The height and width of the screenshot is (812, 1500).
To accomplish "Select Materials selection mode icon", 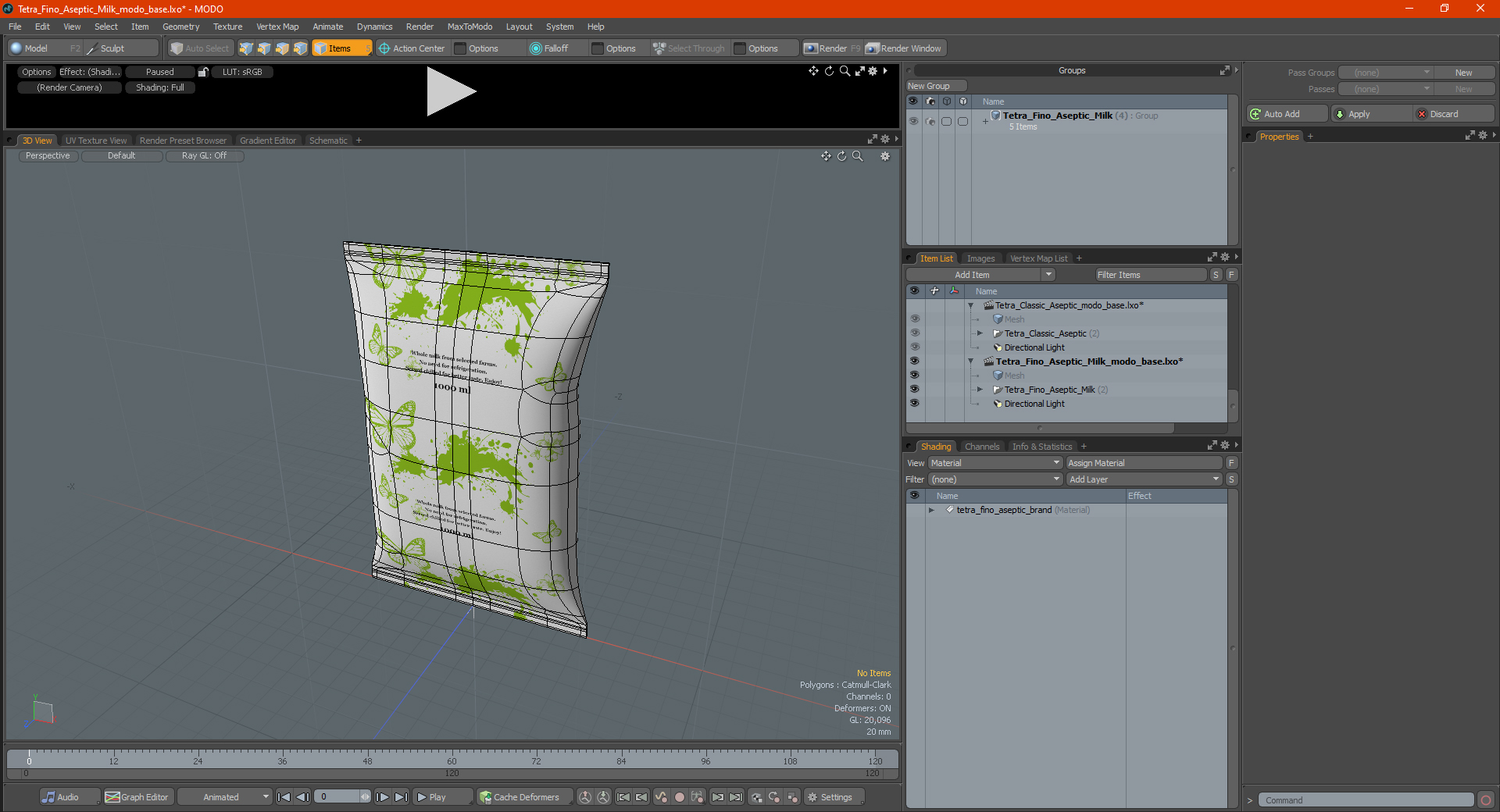I will click(x=300, y=48).
